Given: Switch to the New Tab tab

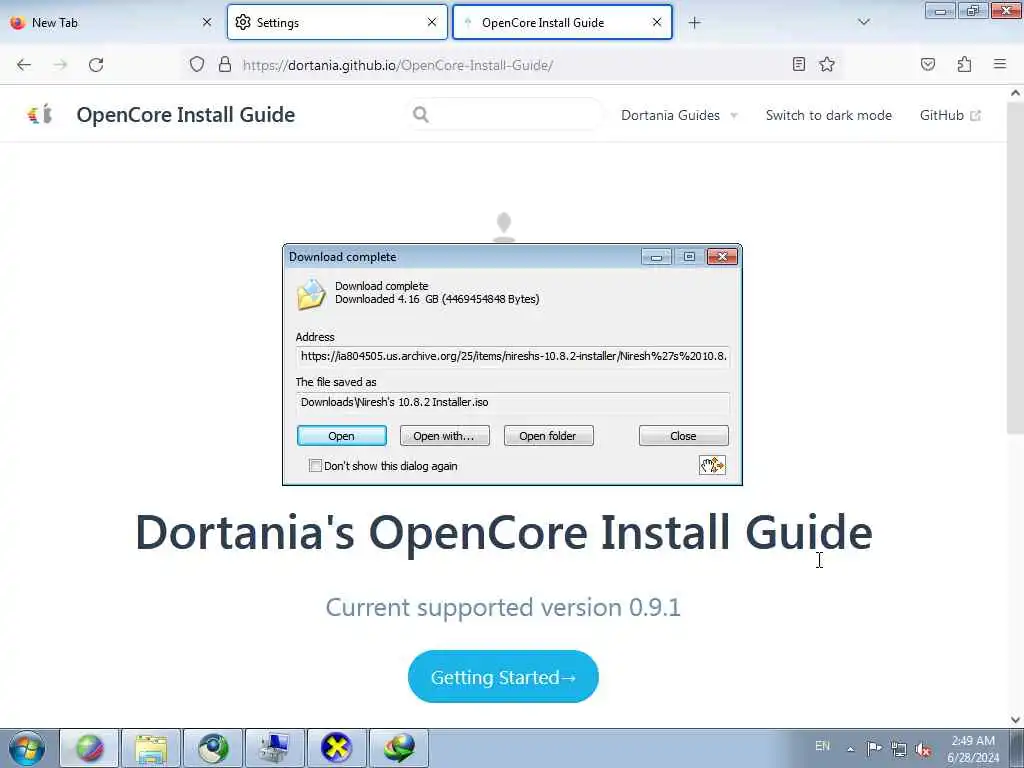Looking at the screenshot, I should pyautogui.click(x=110, y=22).
